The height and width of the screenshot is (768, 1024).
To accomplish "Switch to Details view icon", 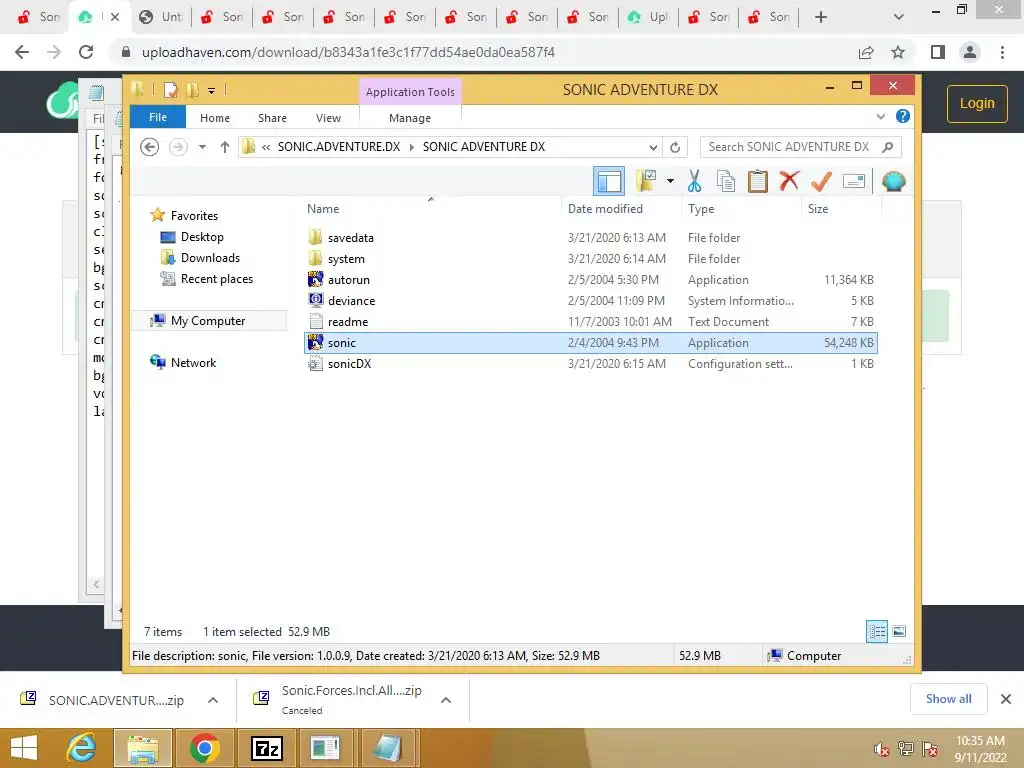I will click(876, 631).
